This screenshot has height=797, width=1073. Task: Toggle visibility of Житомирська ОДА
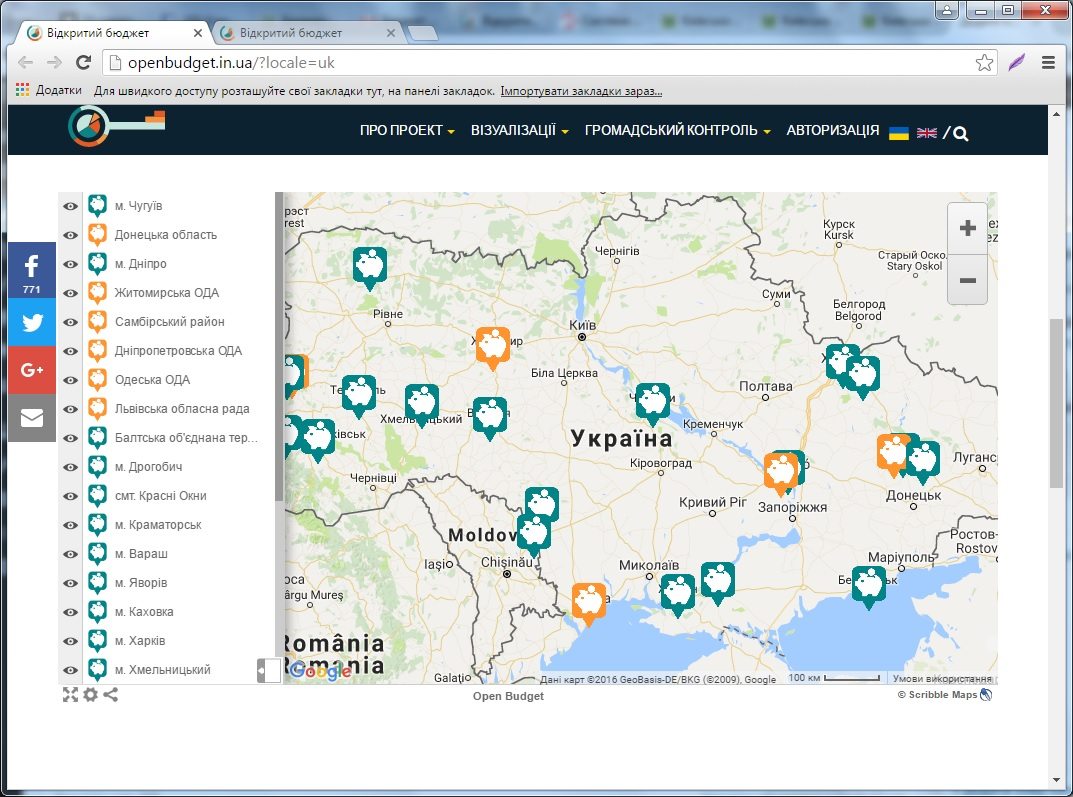(x=70, y=293)
